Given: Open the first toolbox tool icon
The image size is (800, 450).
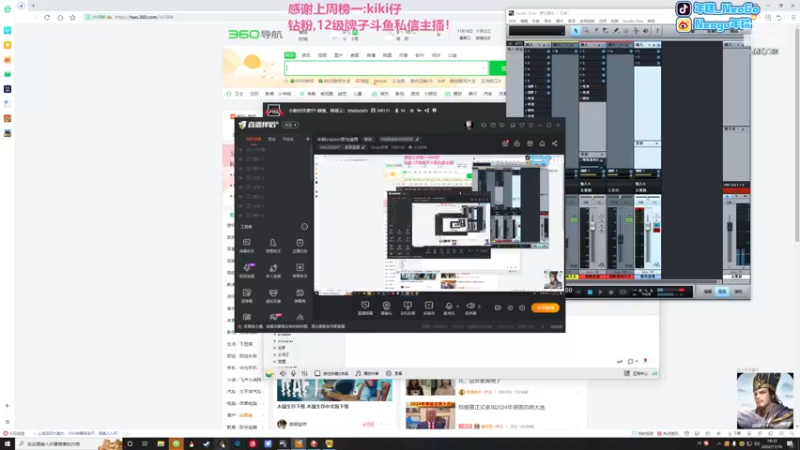Looking at the screenshot, I should click(247, 245).
